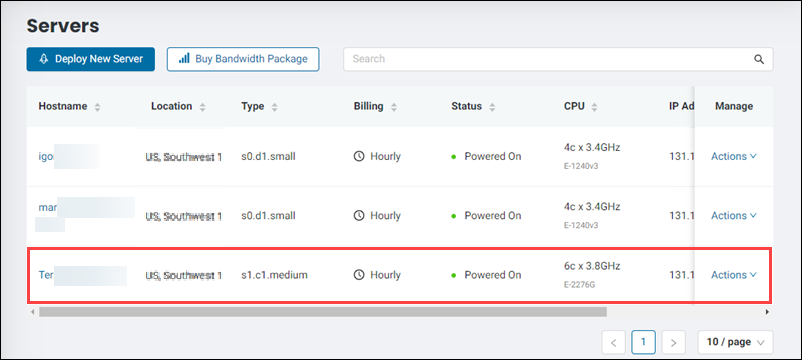This screenshot has height=360, width=802.
Task: Click E-2276G CPU model text
Action: click(581, 285)
